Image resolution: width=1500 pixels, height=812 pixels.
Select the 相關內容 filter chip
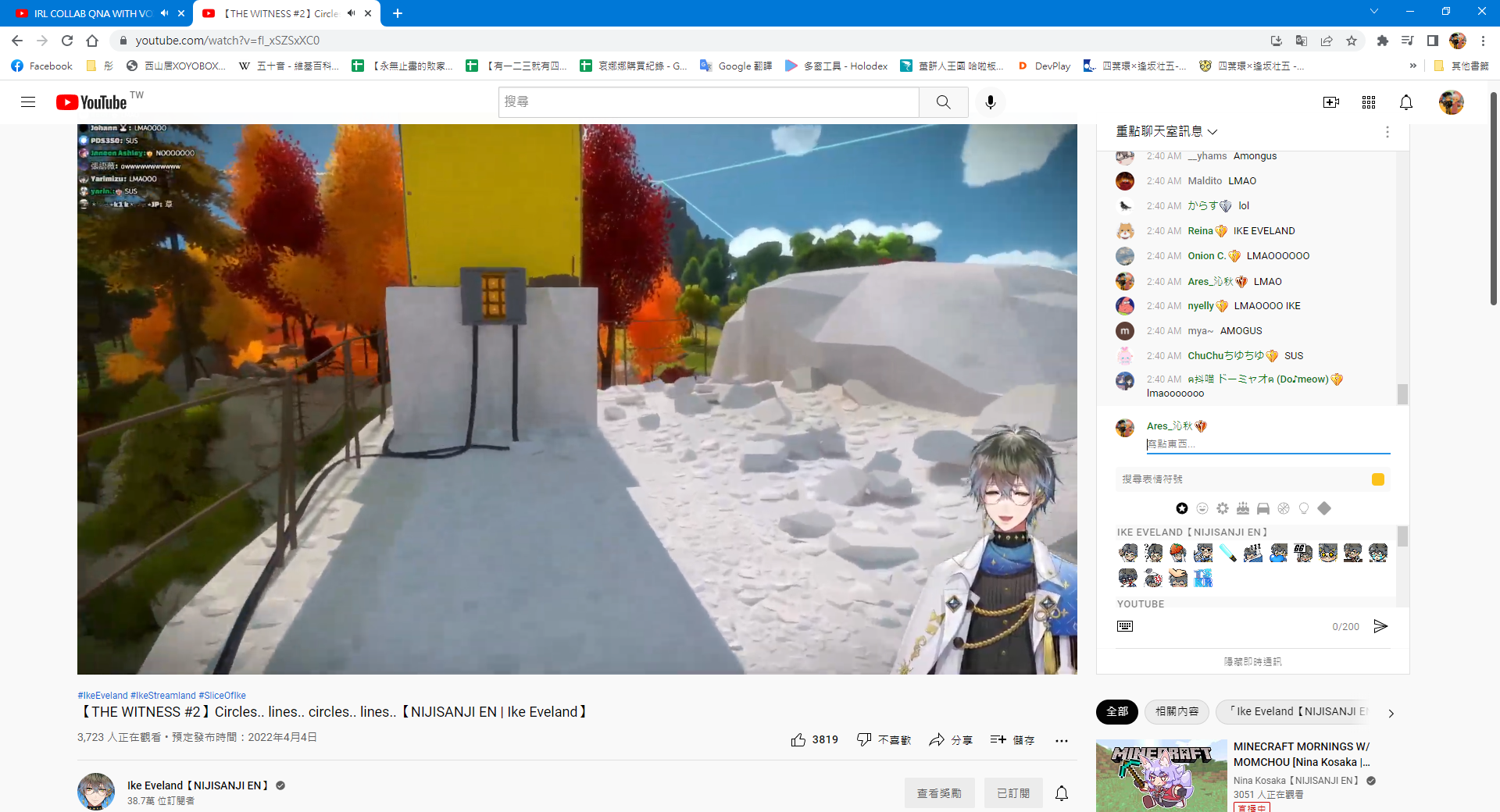tap(1177, 711)
